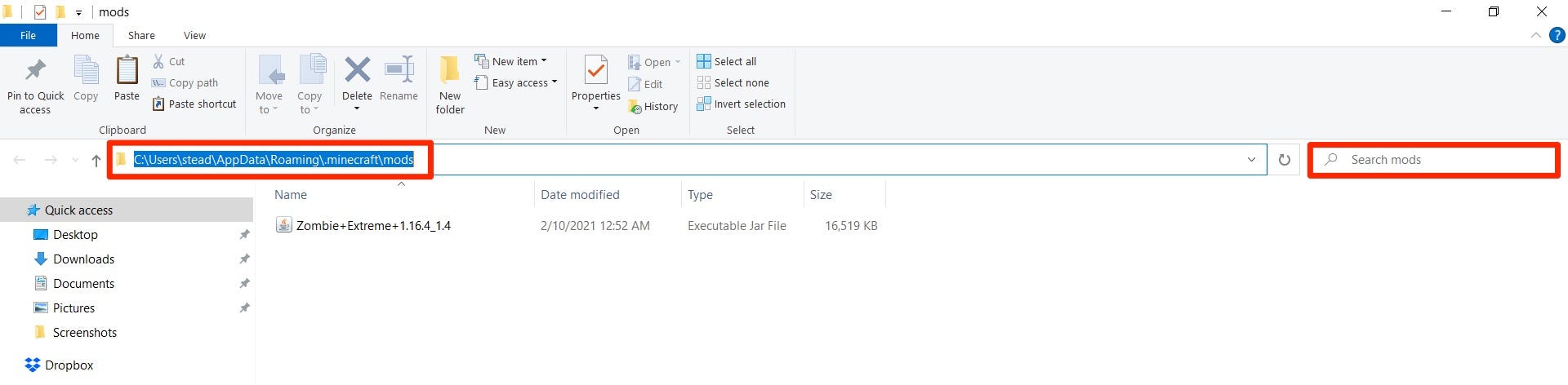Click the Executable Jar File type cell
The image size is (1568, 385).
pyautogui.click(x=737, y=225)
